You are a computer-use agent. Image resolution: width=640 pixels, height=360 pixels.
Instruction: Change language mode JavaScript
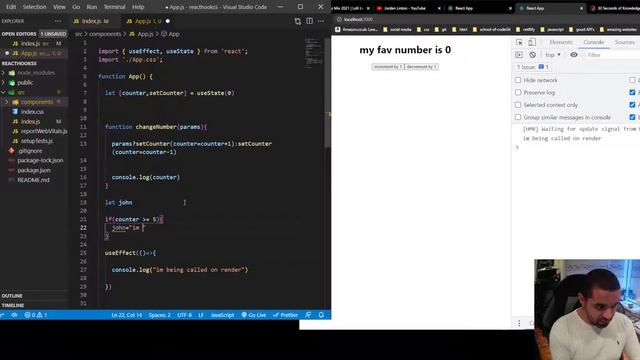click(x=222, y=315)
